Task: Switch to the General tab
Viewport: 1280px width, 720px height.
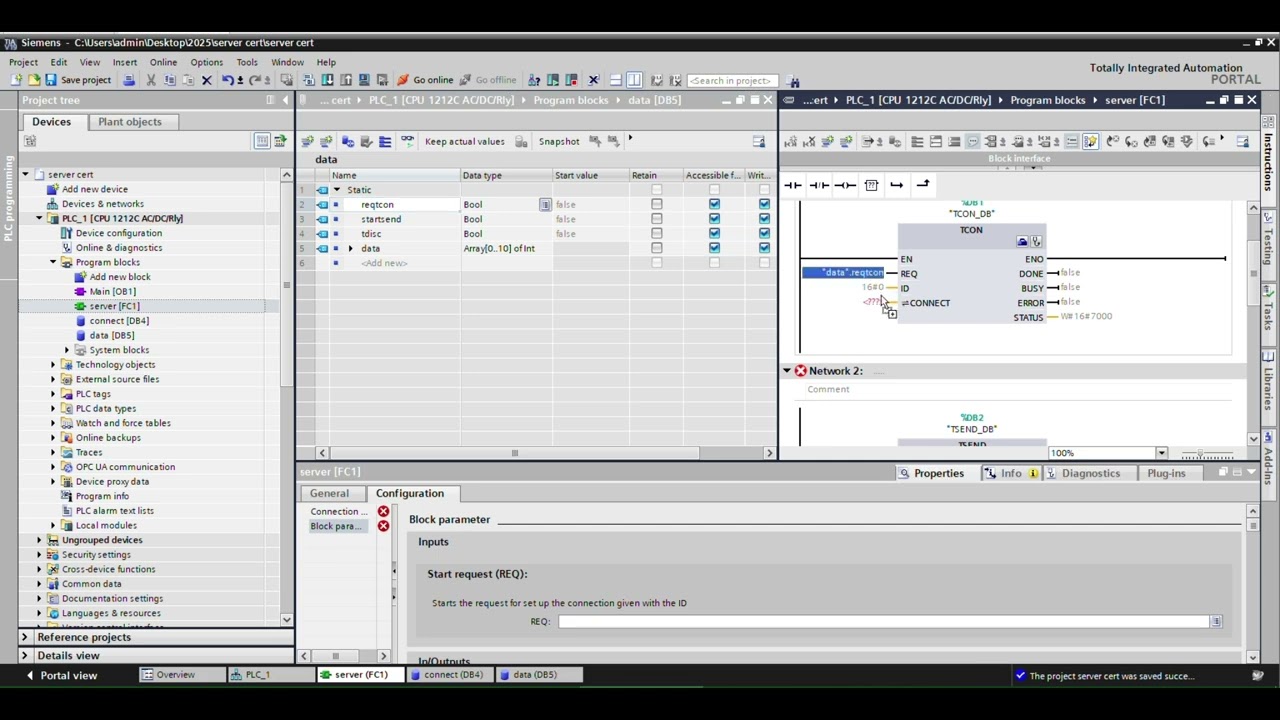Action: (x=329, y=493)
